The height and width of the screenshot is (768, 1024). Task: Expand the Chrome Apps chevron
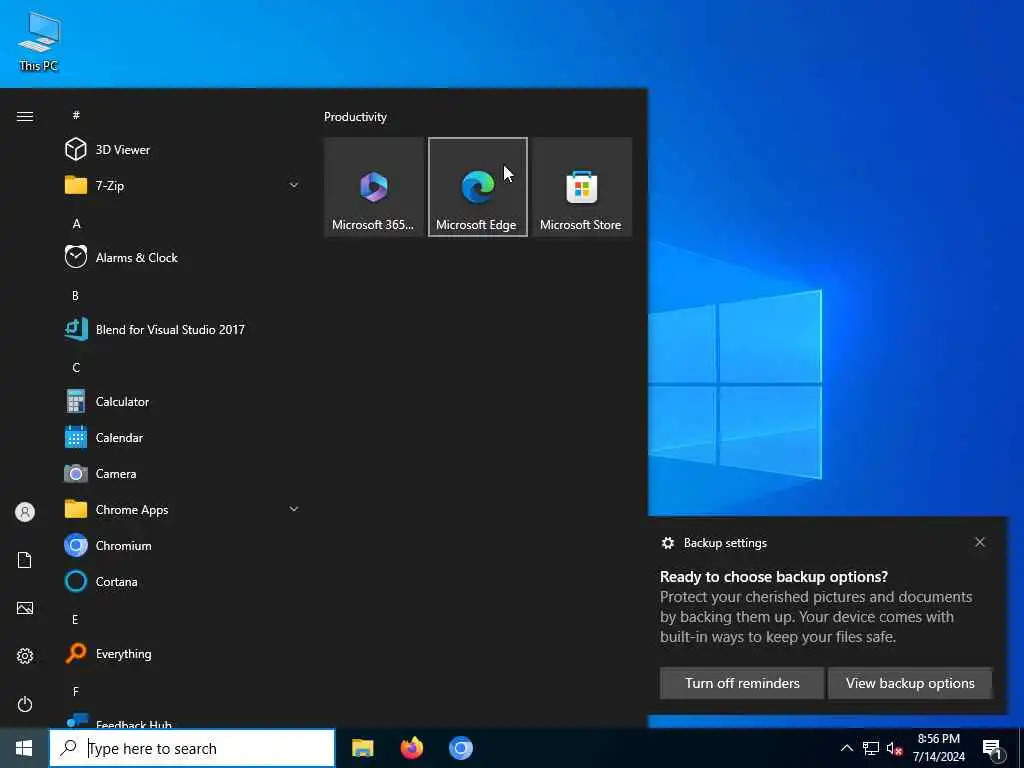pyautogui.click(x=294, y=509)
